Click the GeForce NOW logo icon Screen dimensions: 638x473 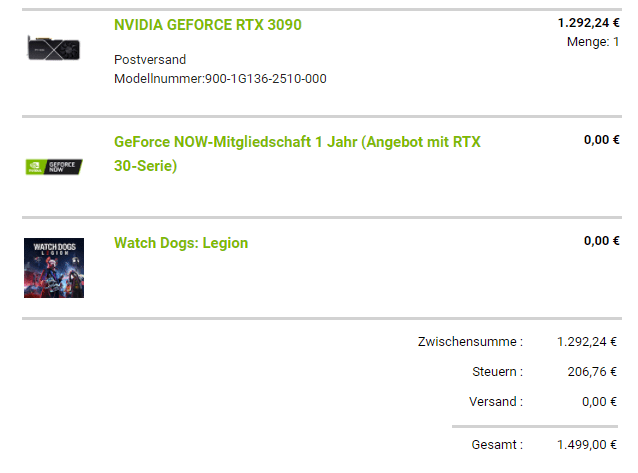click(x=54, y=166)
